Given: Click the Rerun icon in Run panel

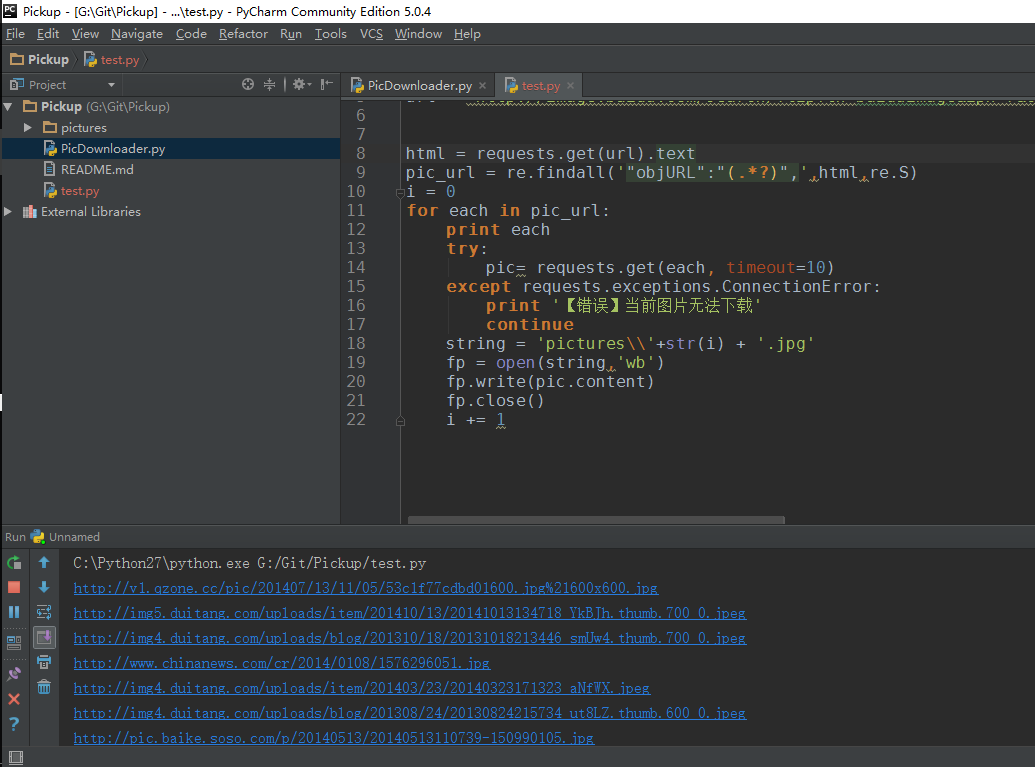Looking at the screenshot, I should pos(14,562).
